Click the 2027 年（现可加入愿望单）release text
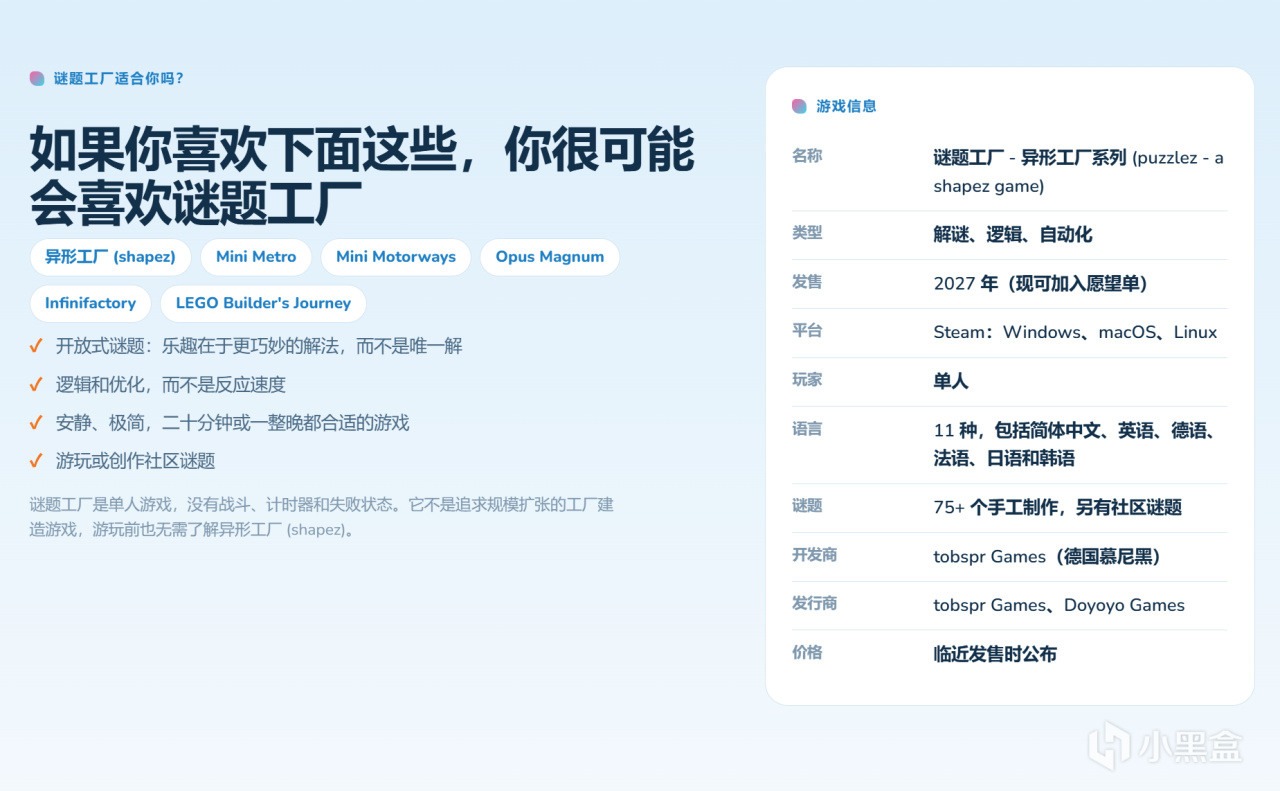1280x791 pixels. click(x=1040, y=284)
